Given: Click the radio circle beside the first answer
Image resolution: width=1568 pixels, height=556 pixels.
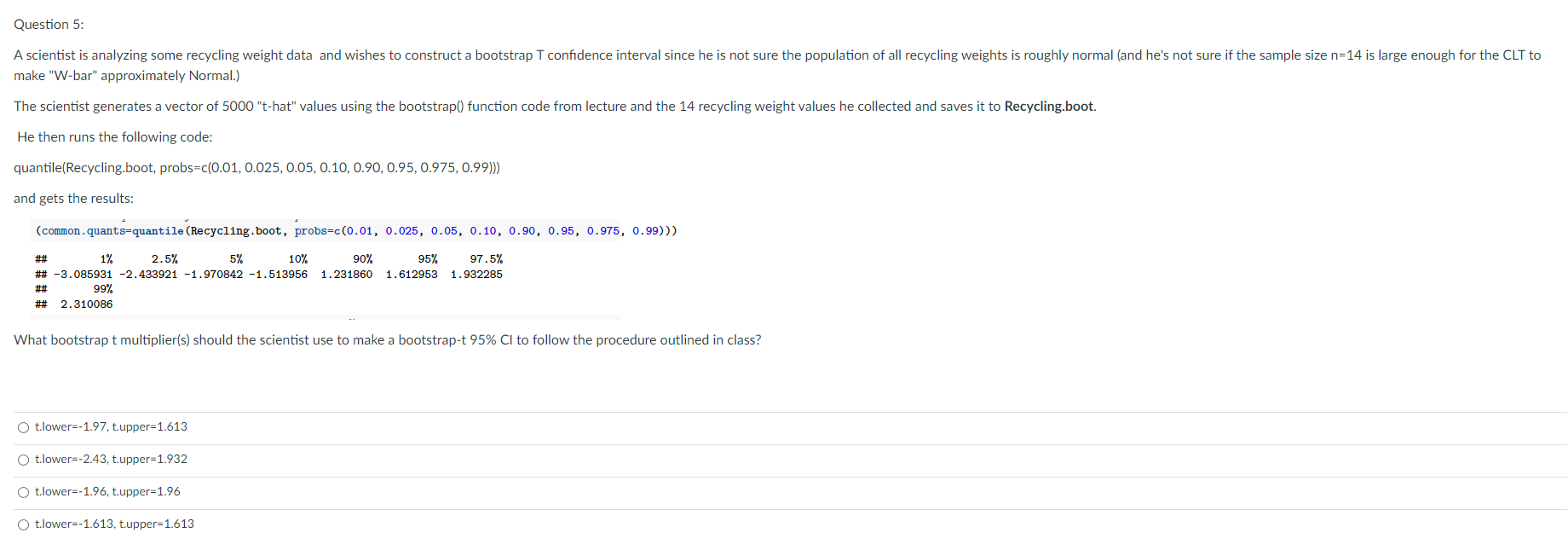Looking at the screenshot, I should click(23, 426).
